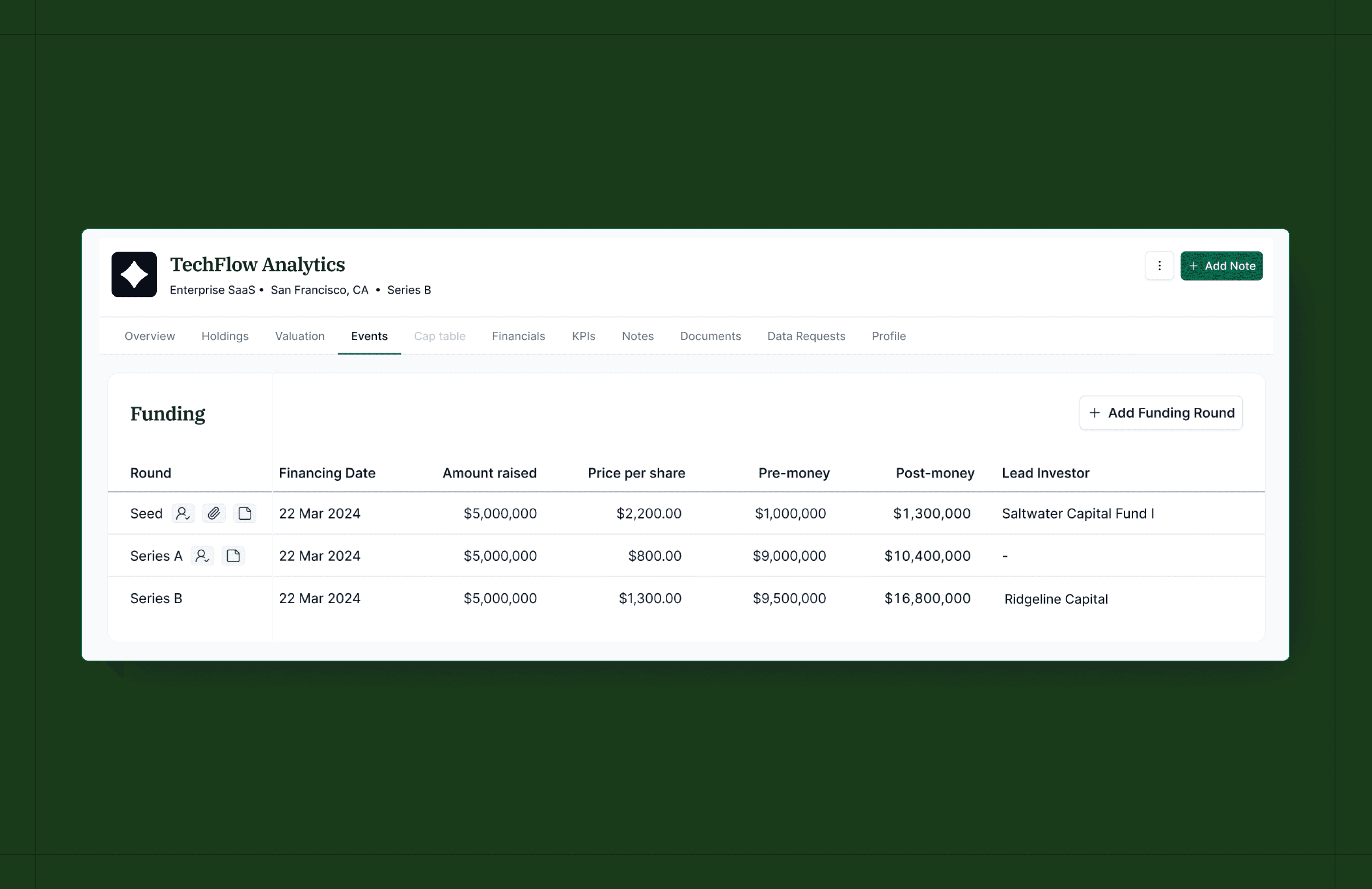Click the Saltwater Capital Fund I investor
The height and width of the screenshot is (889, 1372).
coord(1077,513)
